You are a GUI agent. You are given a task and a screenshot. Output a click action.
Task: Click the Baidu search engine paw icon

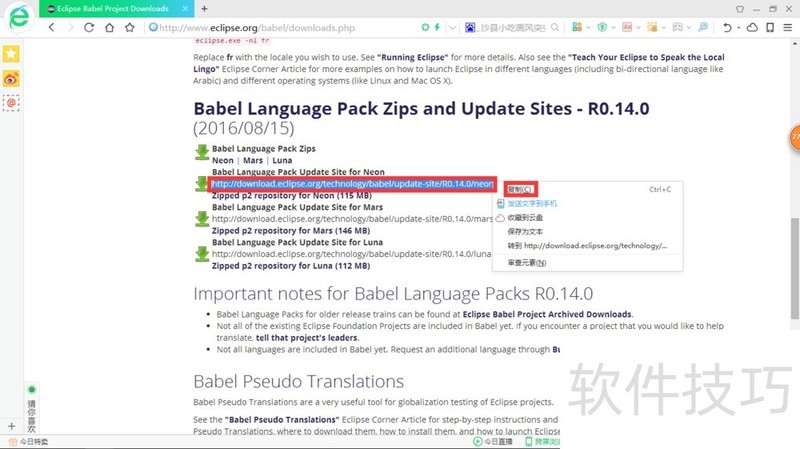(x=470, y=28)
